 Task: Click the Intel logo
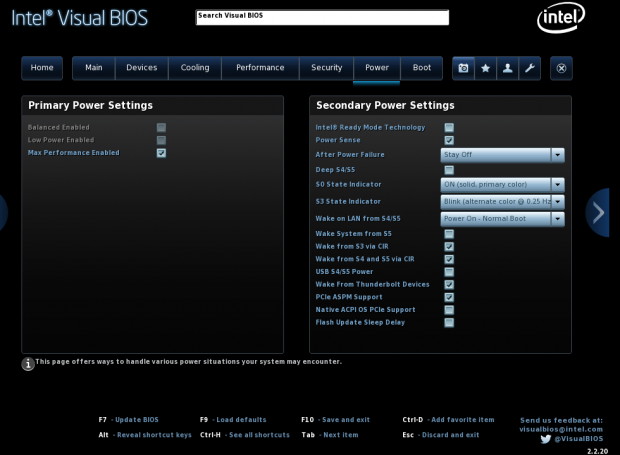561,17
